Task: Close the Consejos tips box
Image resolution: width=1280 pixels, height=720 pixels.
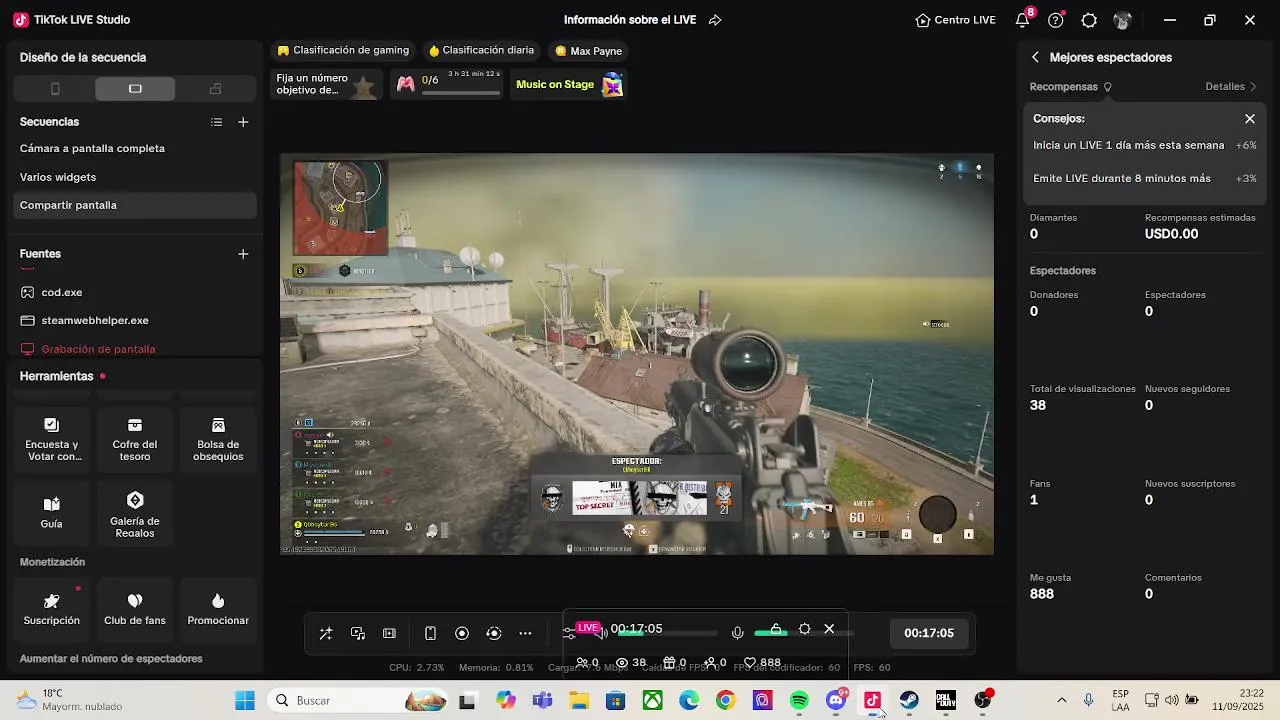Action: tap(1250, 119)
